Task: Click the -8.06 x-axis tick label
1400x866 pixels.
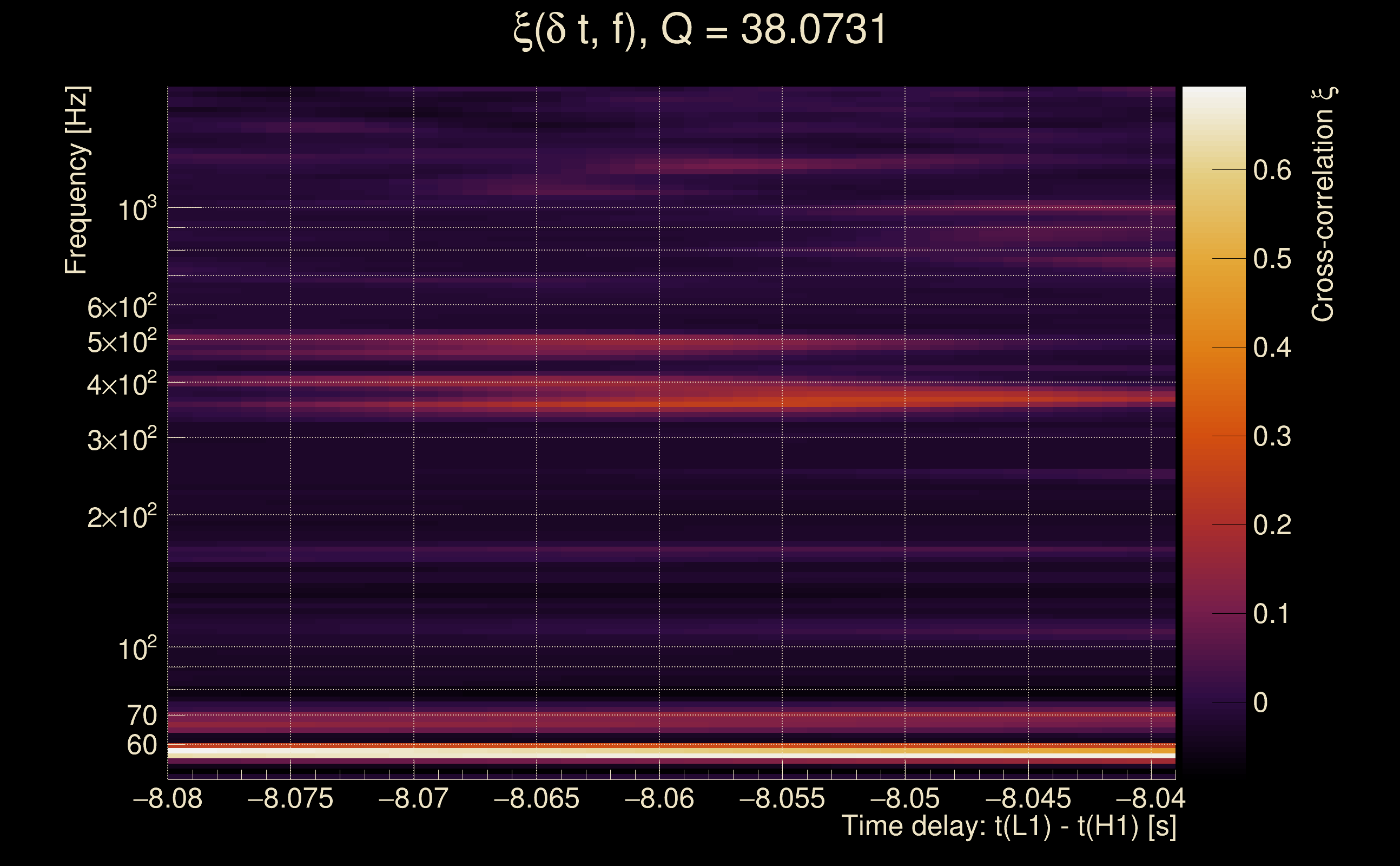Action: tap(659, 798)
